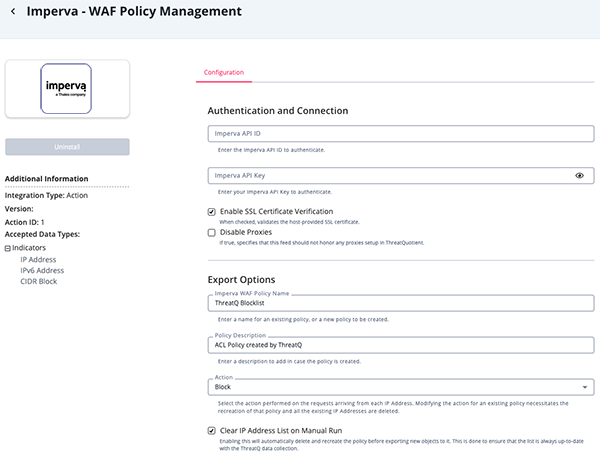Click the Imperva logo thumbnail

67,91
